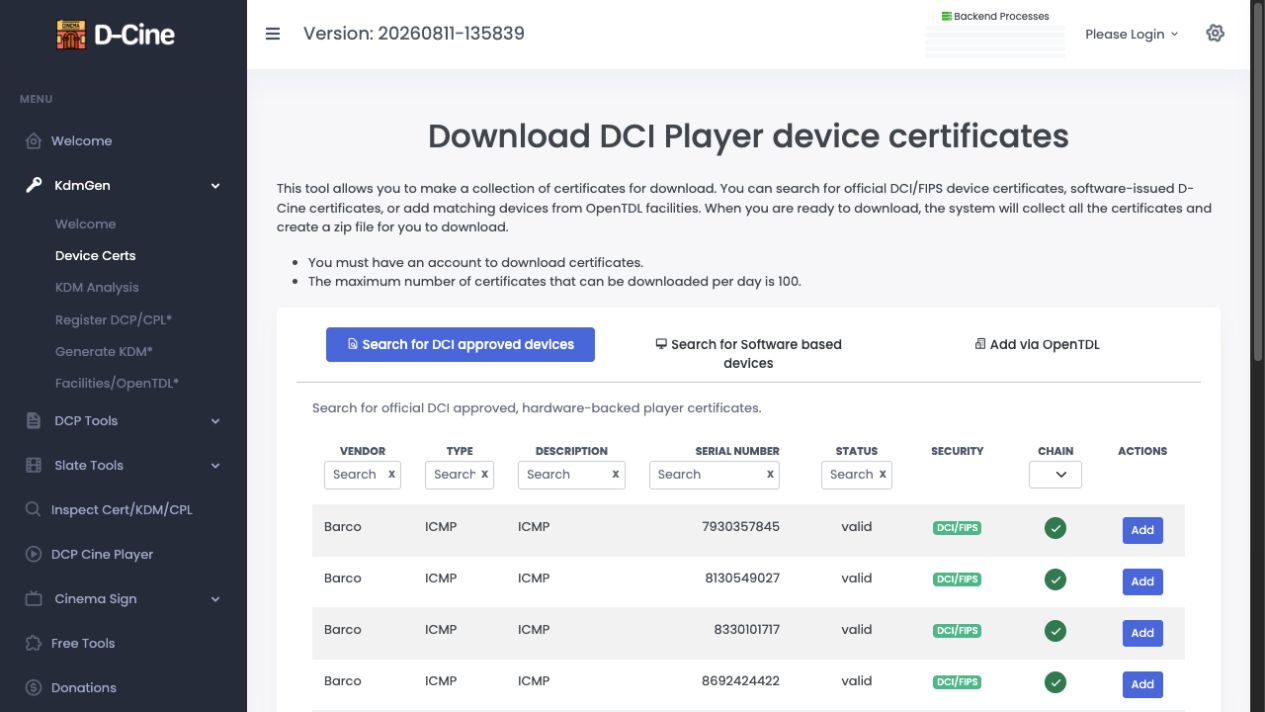
Task: Click the page vertical scrollbar
Action: pyautogui.click(x=1258, y=180)
